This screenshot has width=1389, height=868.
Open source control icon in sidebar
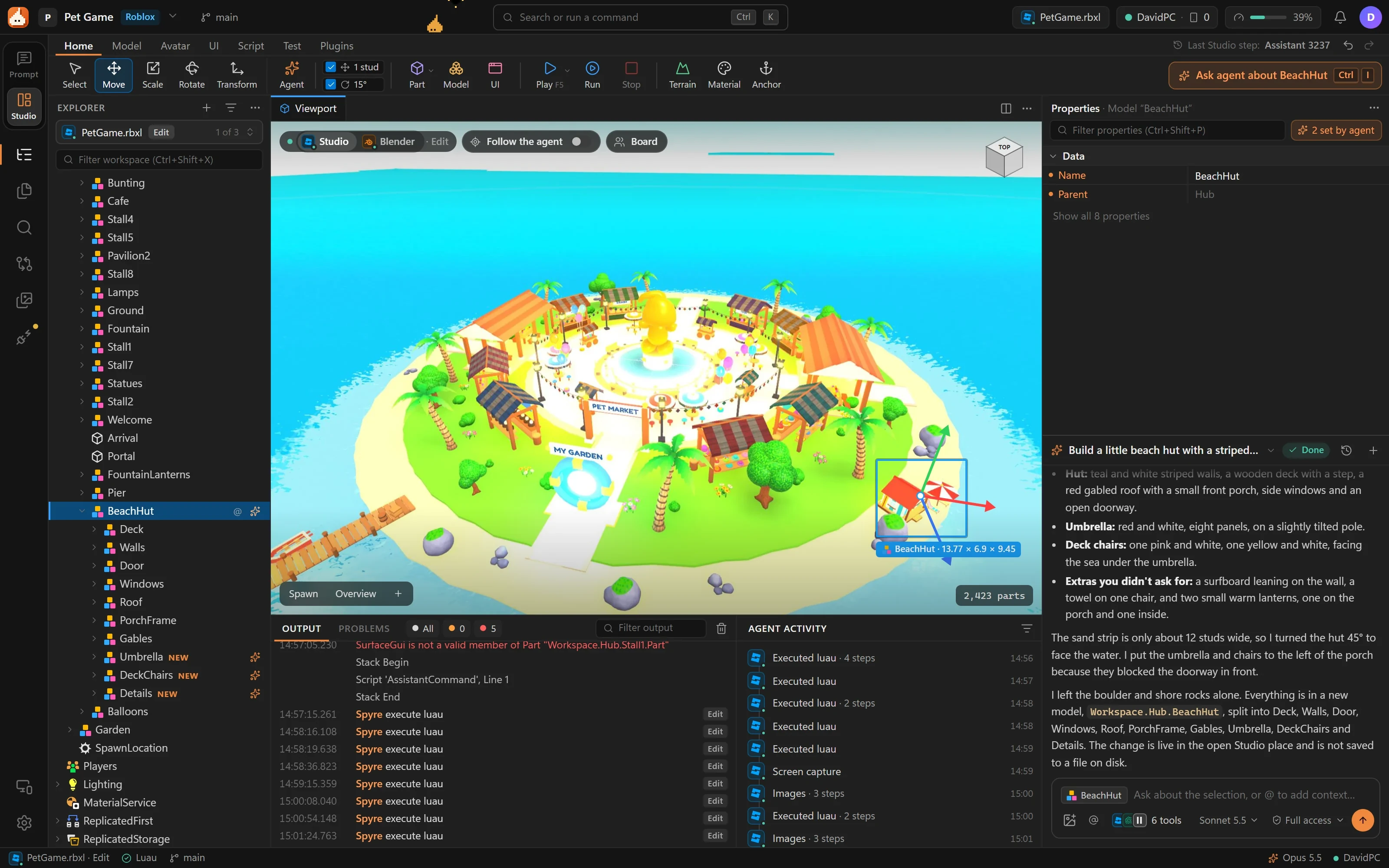coord(24,263)
